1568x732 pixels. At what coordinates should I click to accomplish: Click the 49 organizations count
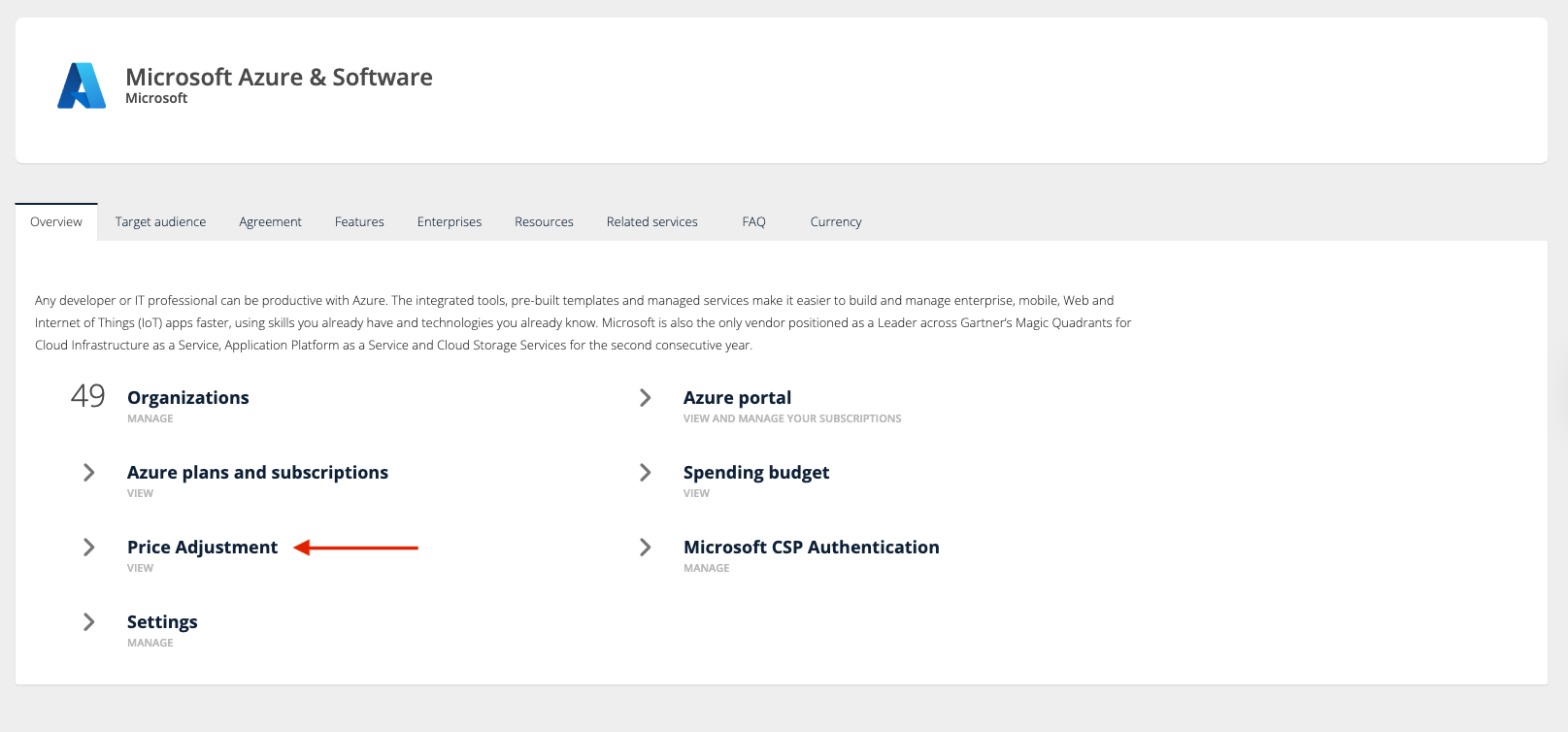coord(88,396)
